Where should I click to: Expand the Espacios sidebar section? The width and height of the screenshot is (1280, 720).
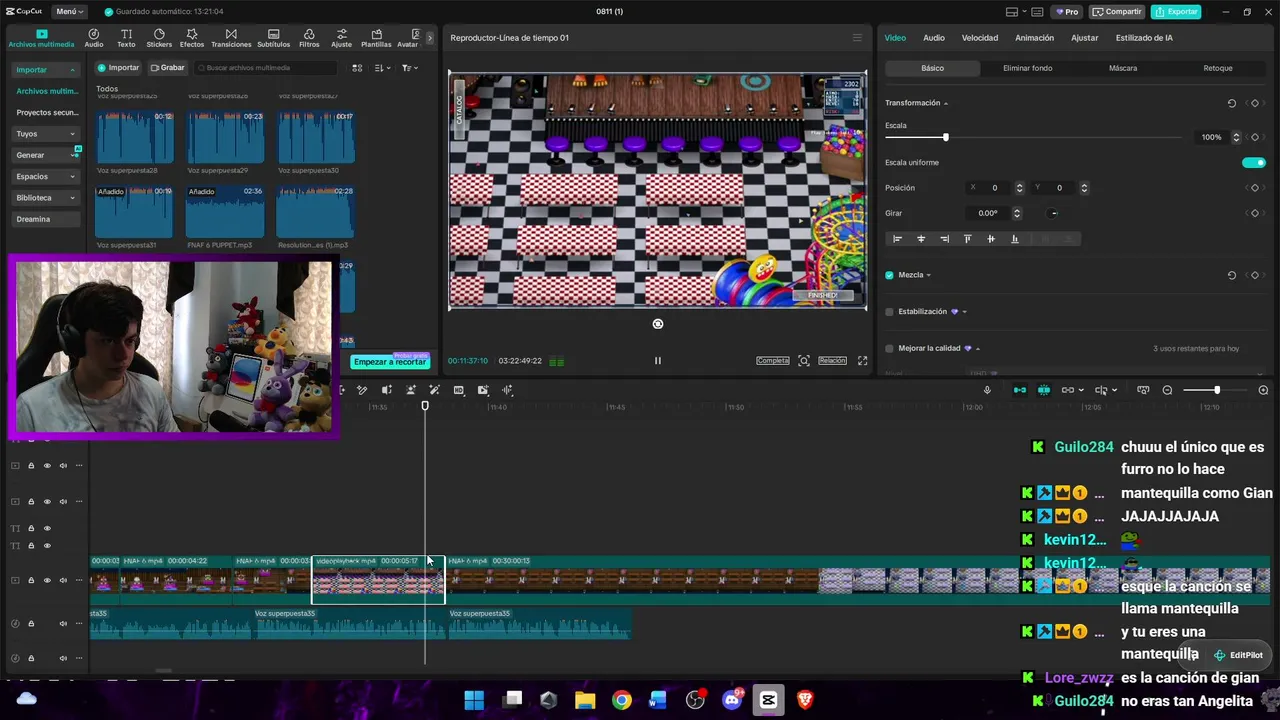(72, 177)
